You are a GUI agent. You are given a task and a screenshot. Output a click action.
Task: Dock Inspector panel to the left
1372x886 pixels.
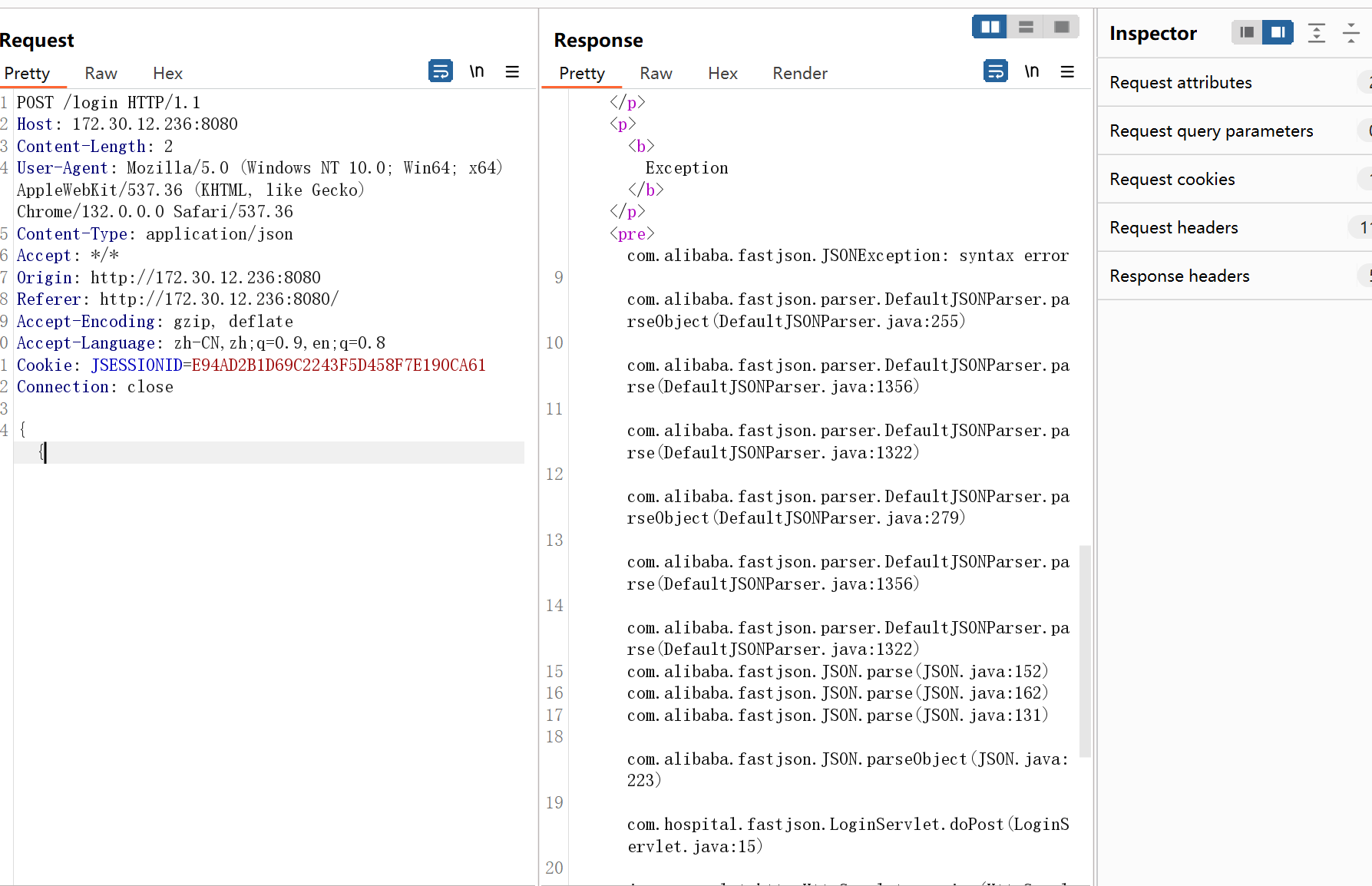click(x=1247, y=32)
